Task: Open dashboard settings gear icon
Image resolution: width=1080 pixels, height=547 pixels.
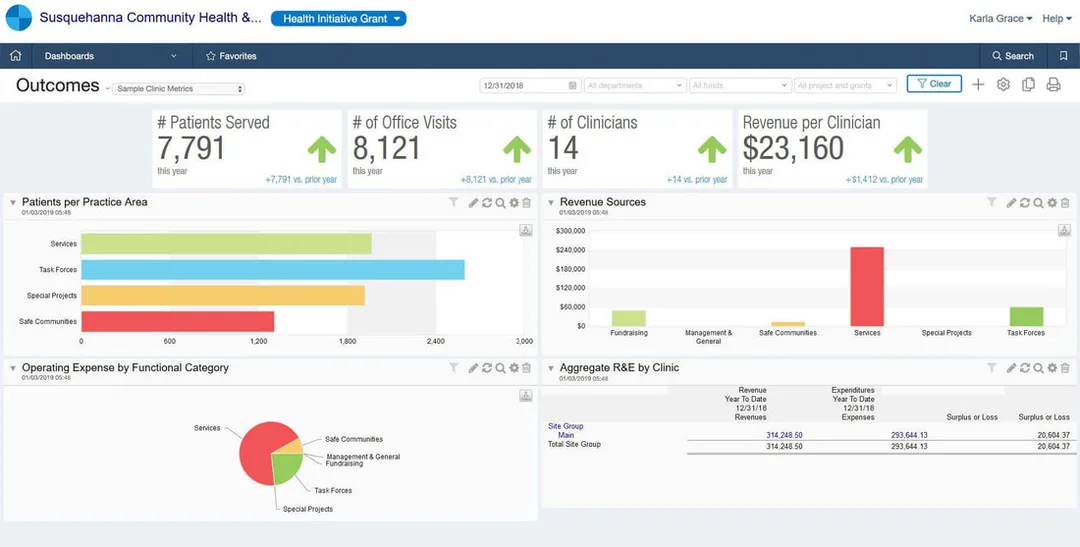Action: pos(1003,85)
